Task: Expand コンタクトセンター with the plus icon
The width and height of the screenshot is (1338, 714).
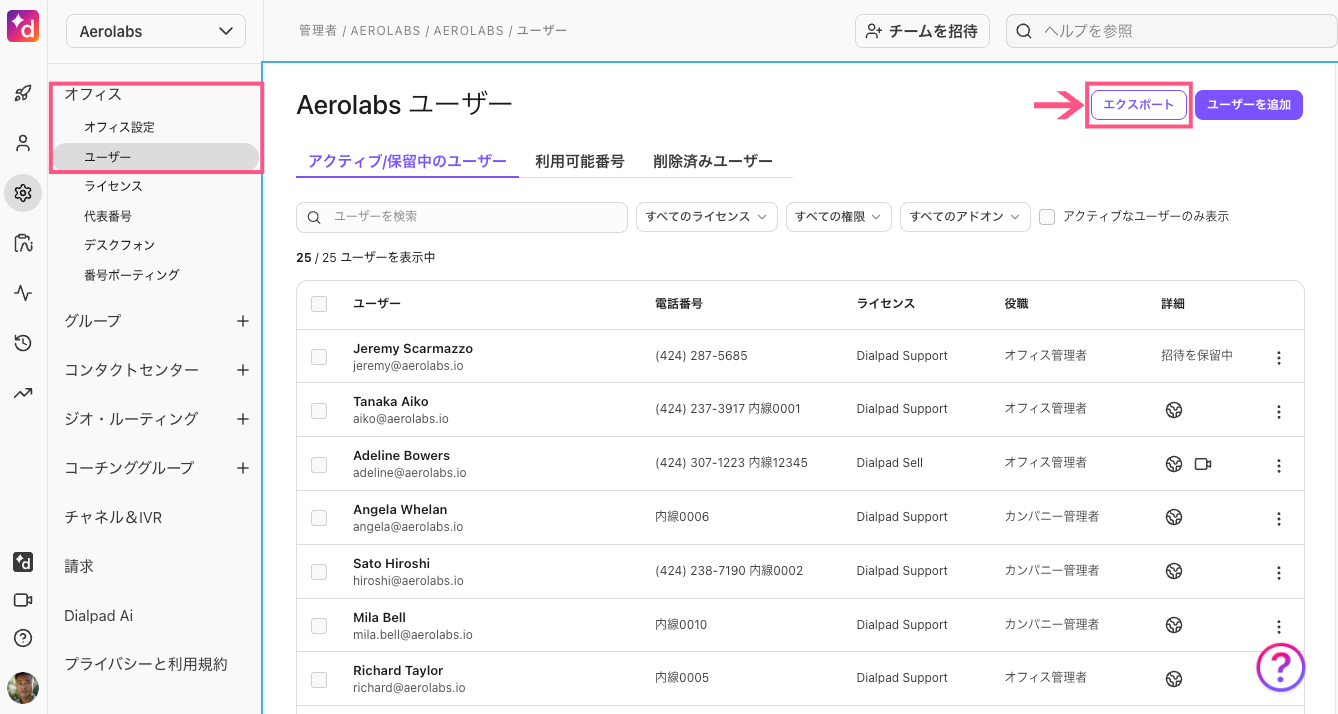Action: click(242, 370)
